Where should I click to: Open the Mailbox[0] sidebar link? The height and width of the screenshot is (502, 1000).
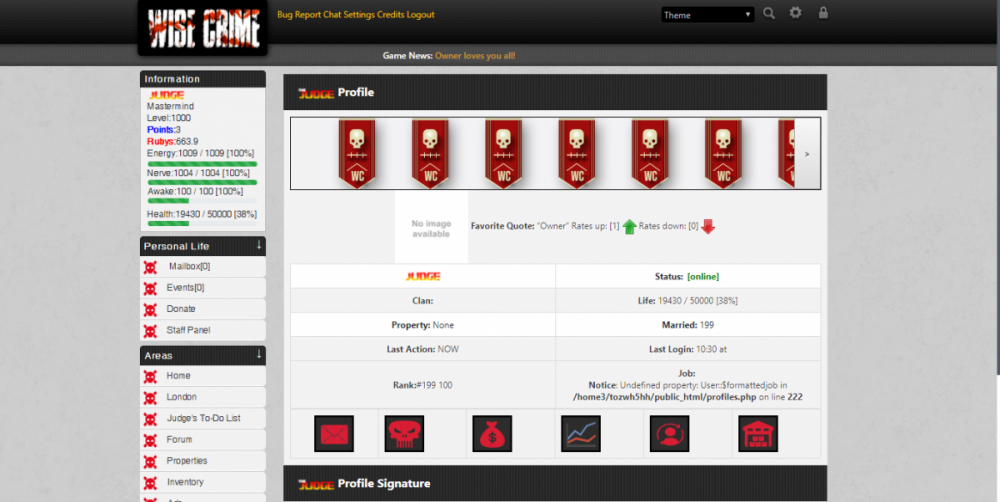point(189,267)
